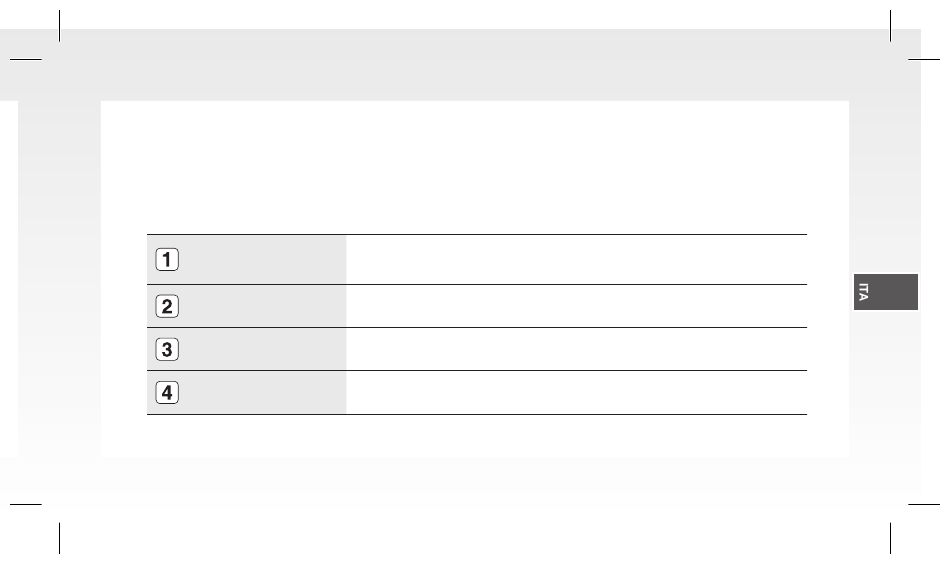
Task: Click the grey margin column left of page
Action: point(59,279)
